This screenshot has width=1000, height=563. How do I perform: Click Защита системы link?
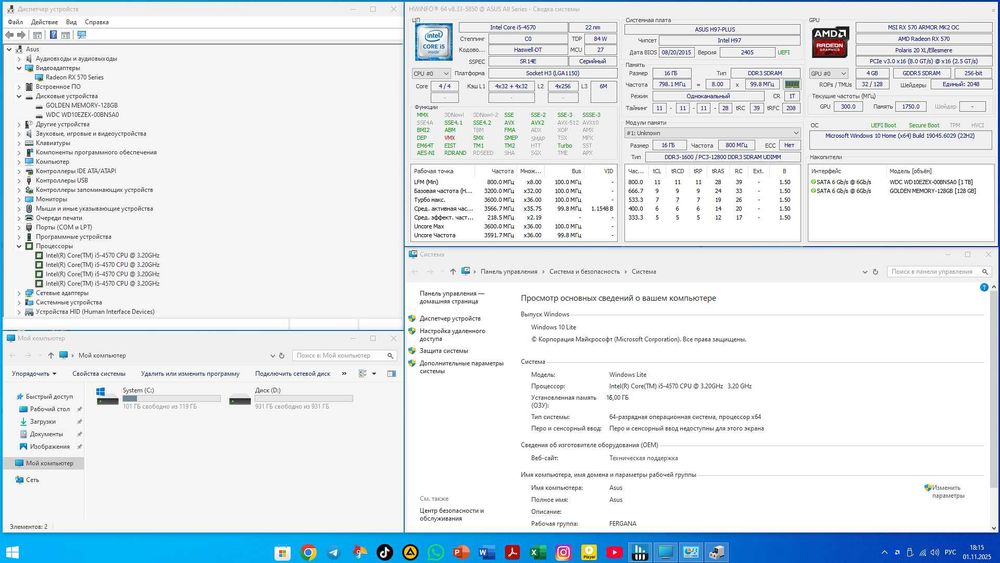[444, 351]
